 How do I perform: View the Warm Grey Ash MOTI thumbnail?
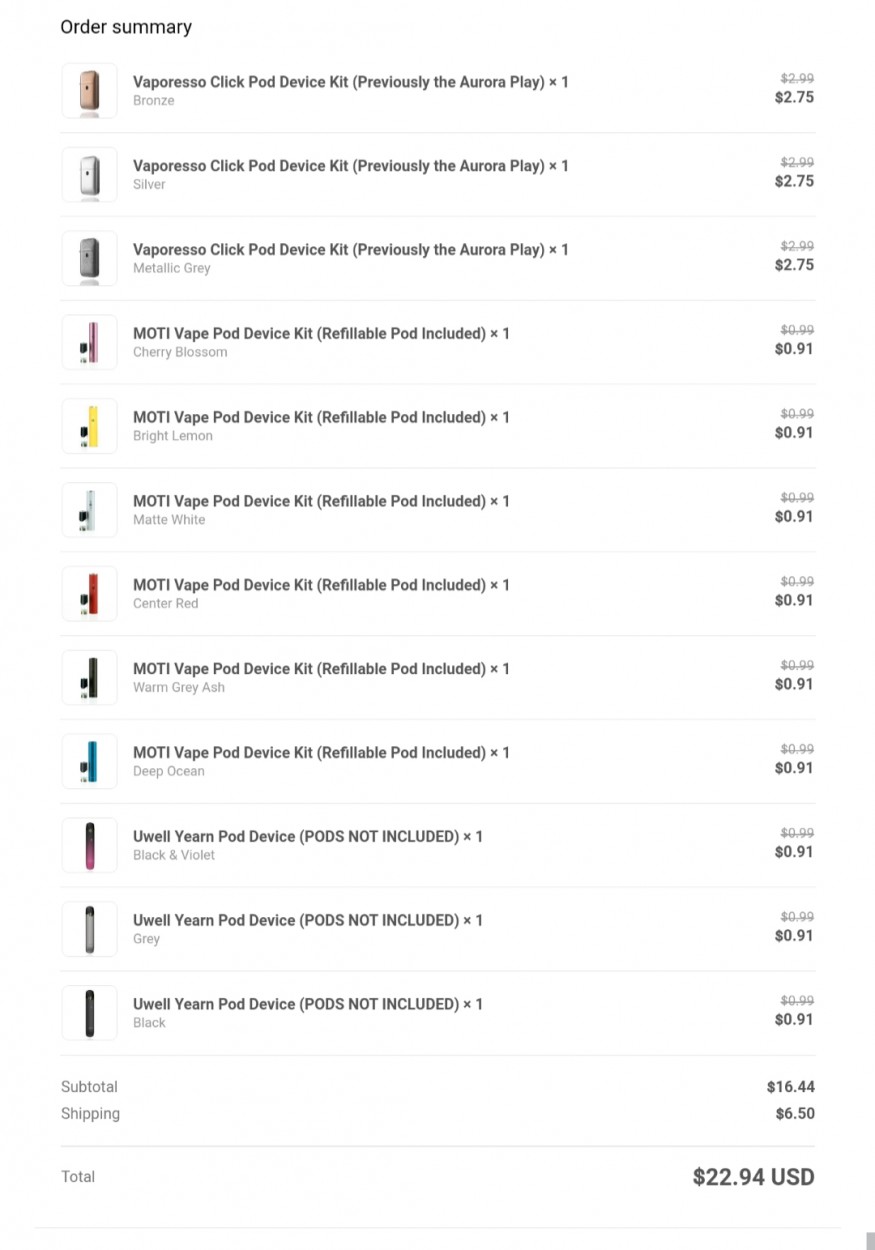tap(89, 678)
